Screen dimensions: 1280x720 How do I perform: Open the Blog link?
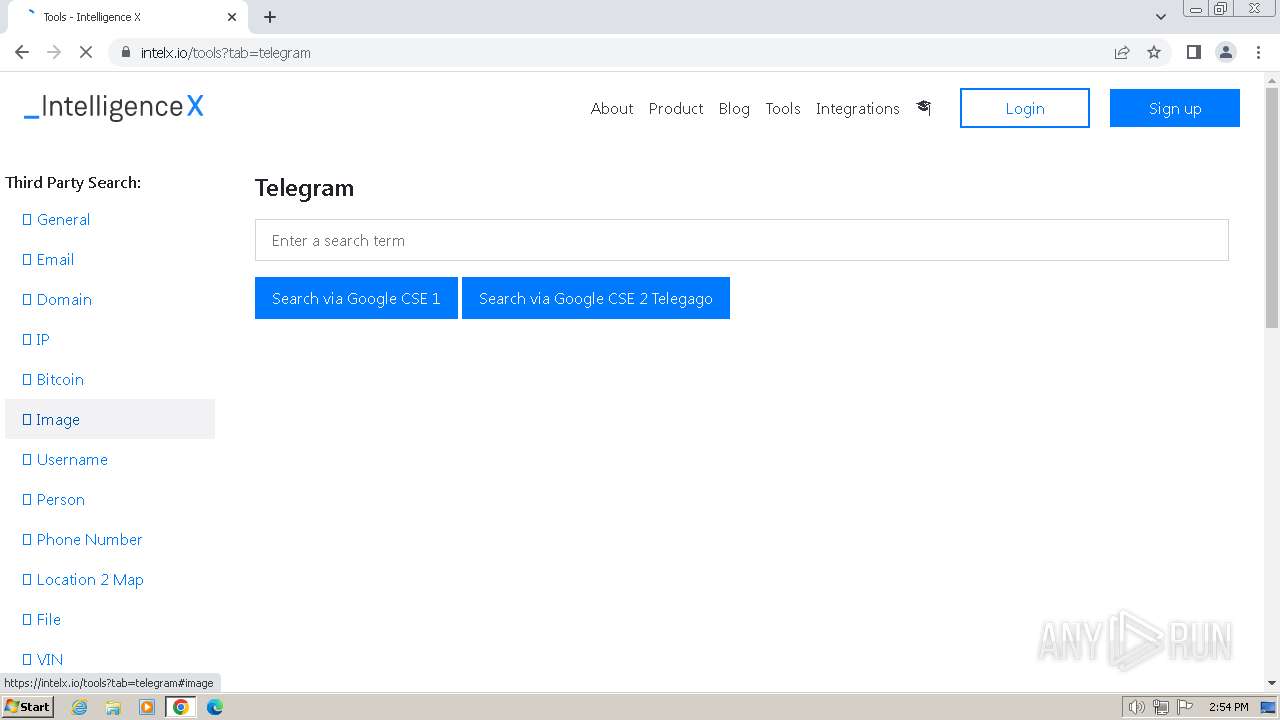click(x=734, y=108)
